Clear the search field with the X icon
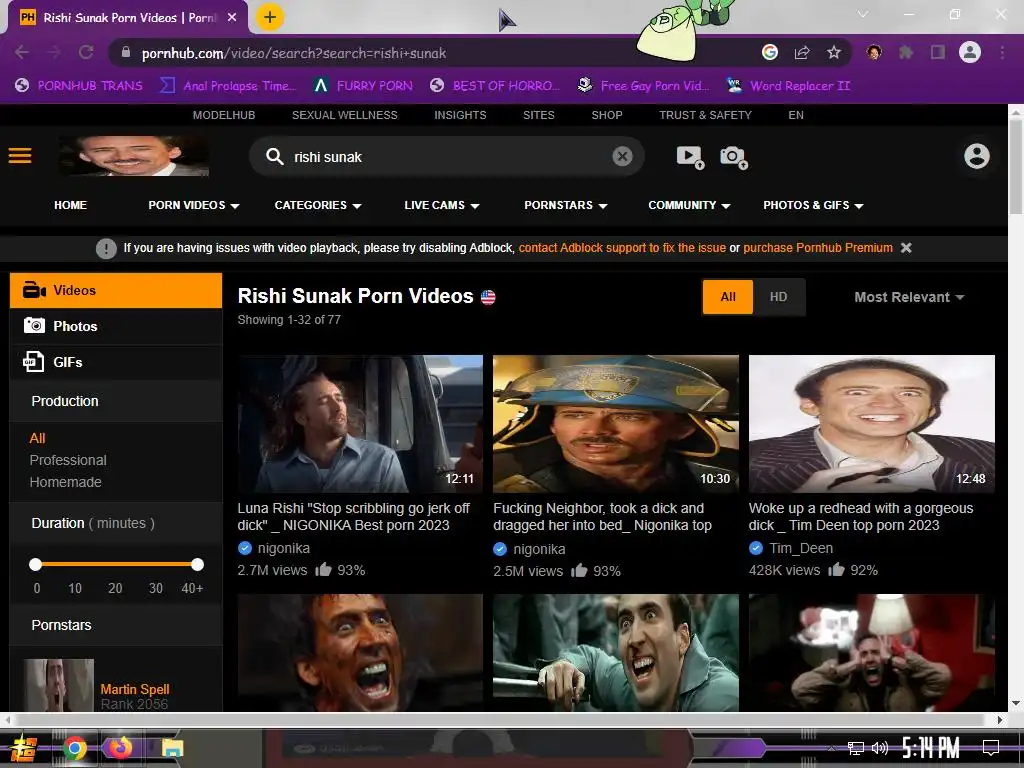 pyautogui.click(x=622, y=156)
